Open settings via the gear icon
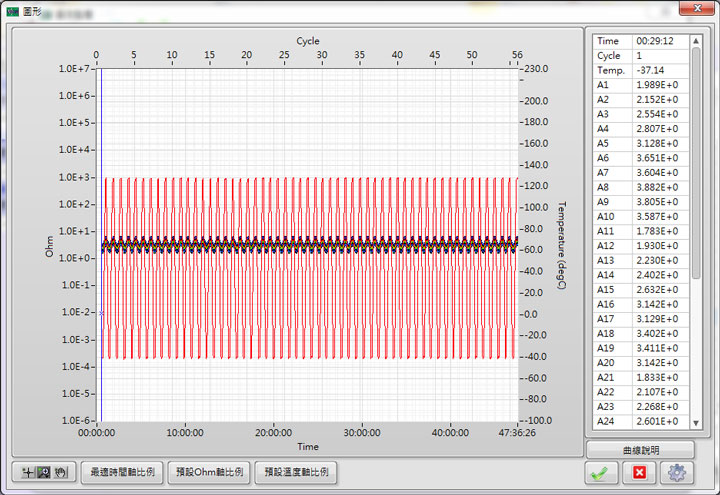 pyautogui.click(x=677, y=472)
